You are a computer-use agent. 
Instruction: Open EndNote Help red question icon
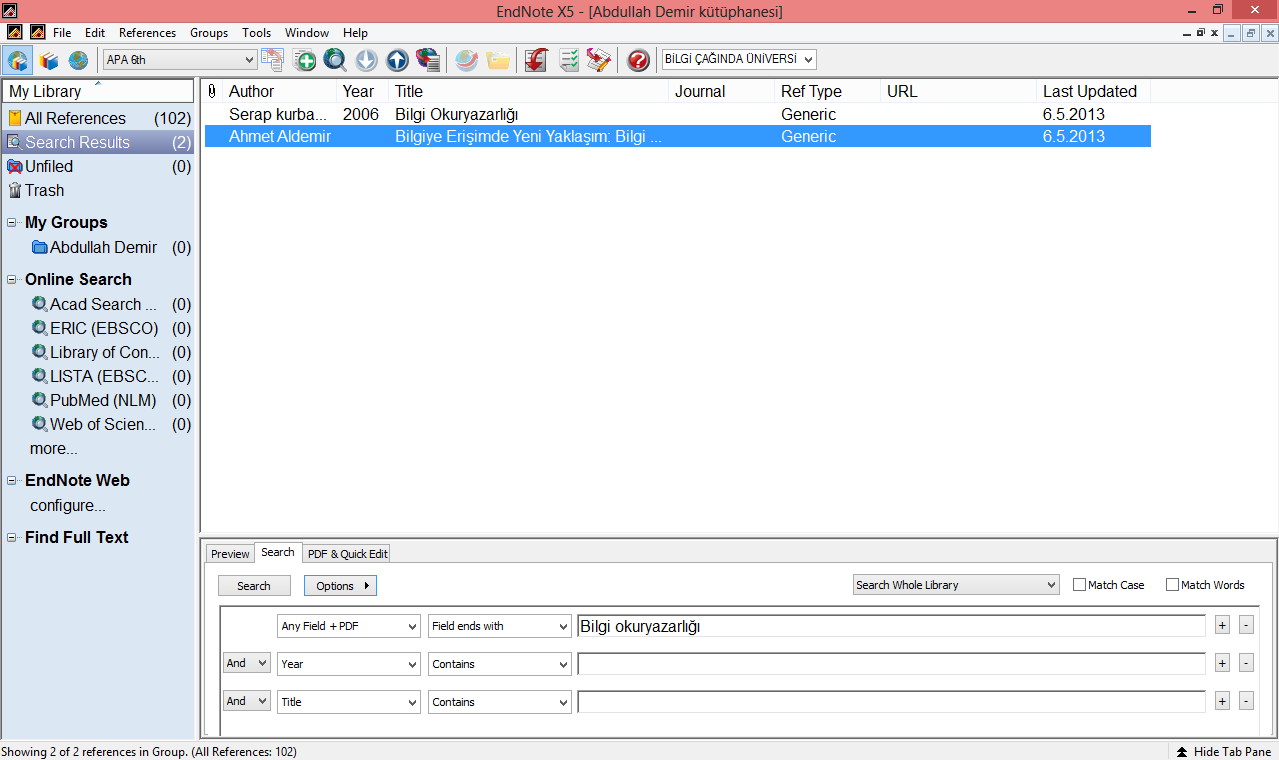tap(638, 60)
